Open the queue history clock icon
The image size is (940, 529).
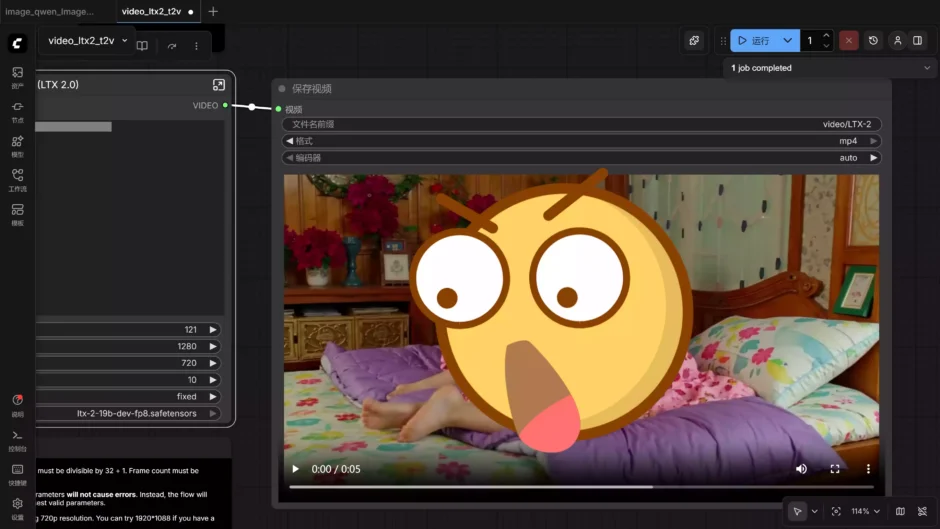[873, 41]
